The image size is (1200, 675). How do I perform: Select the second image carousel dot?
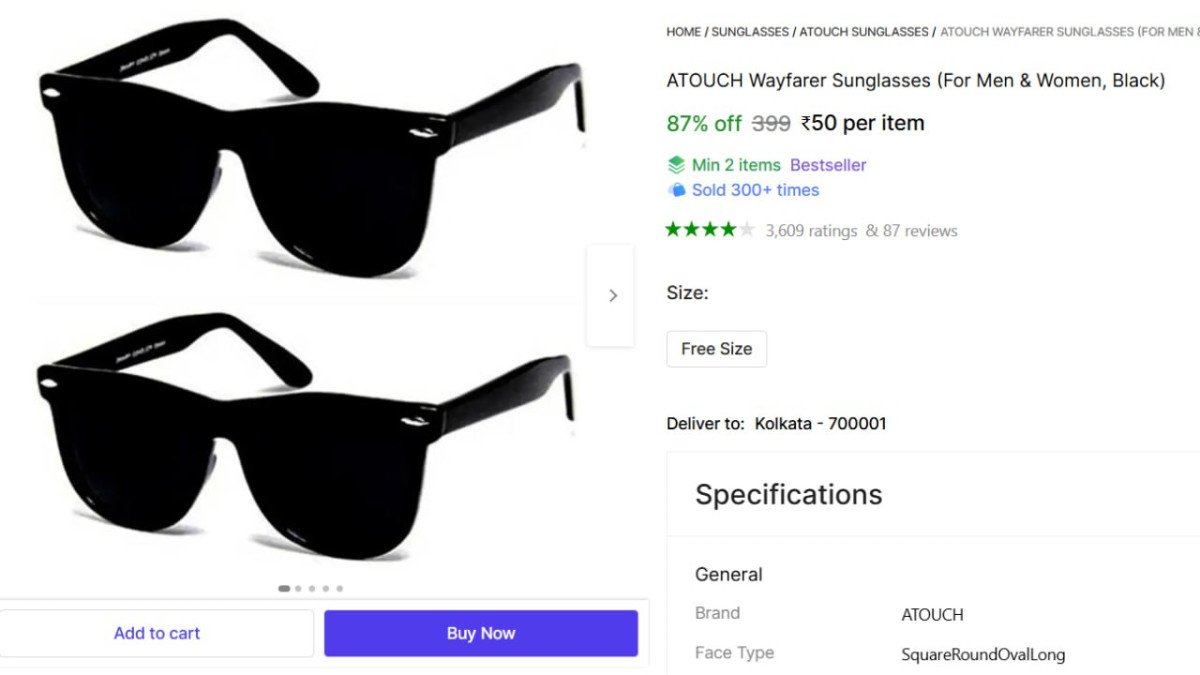(x=298, y=589)
